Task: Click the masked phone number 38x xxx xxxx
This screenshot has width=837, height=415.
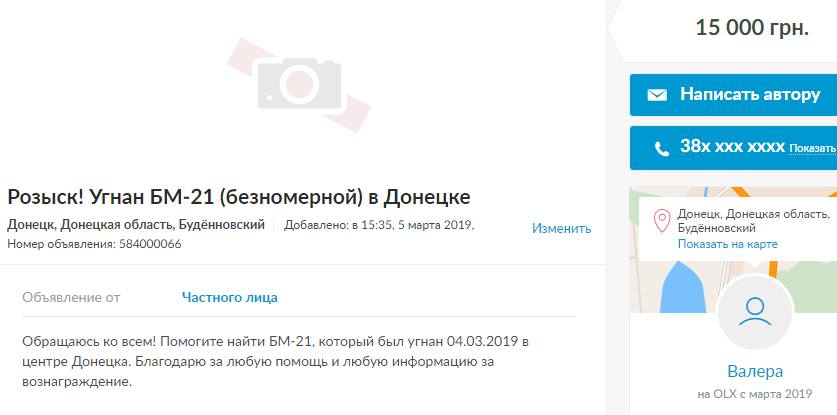Action: 732,146
